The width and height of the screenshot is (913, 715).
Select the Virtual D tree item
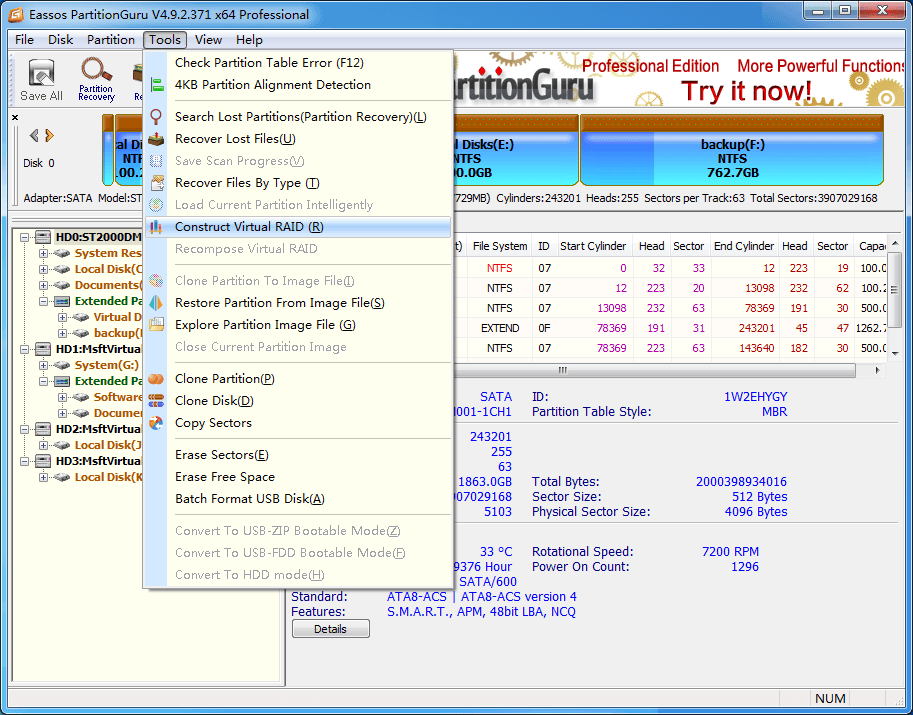(x=118, y=317)
